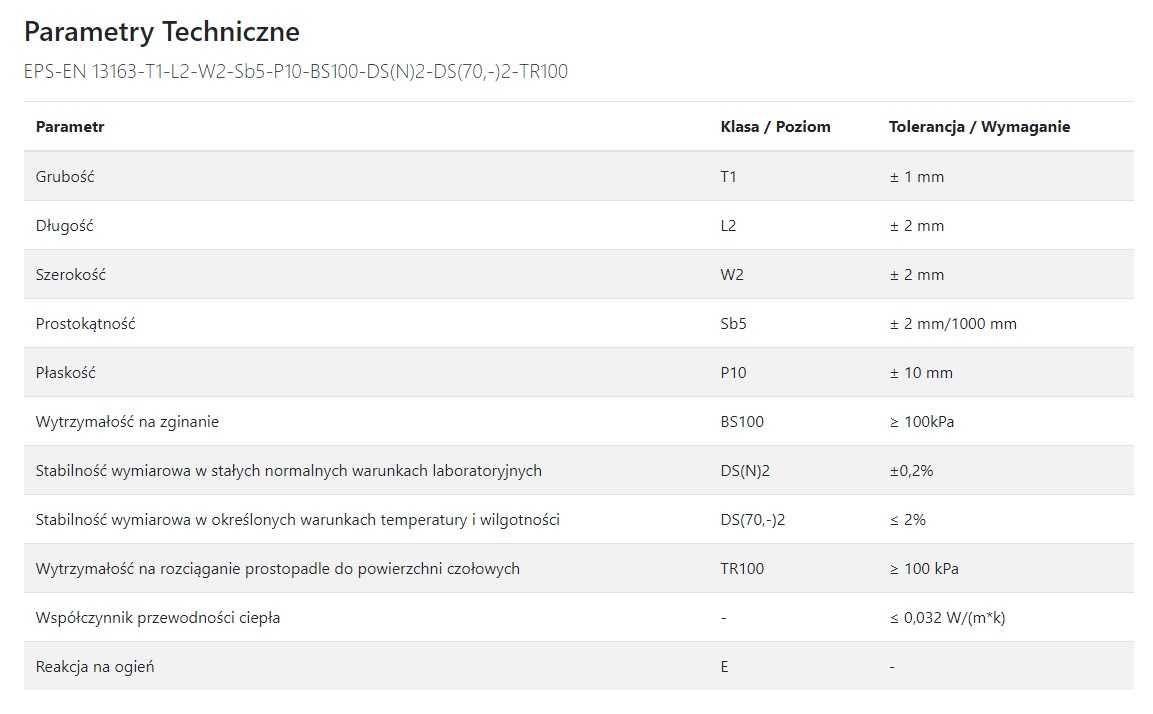The height and width of the screenshot is (714, 1153).
Task: Click the Szerokość row label
Action: [x=71, y=274]
